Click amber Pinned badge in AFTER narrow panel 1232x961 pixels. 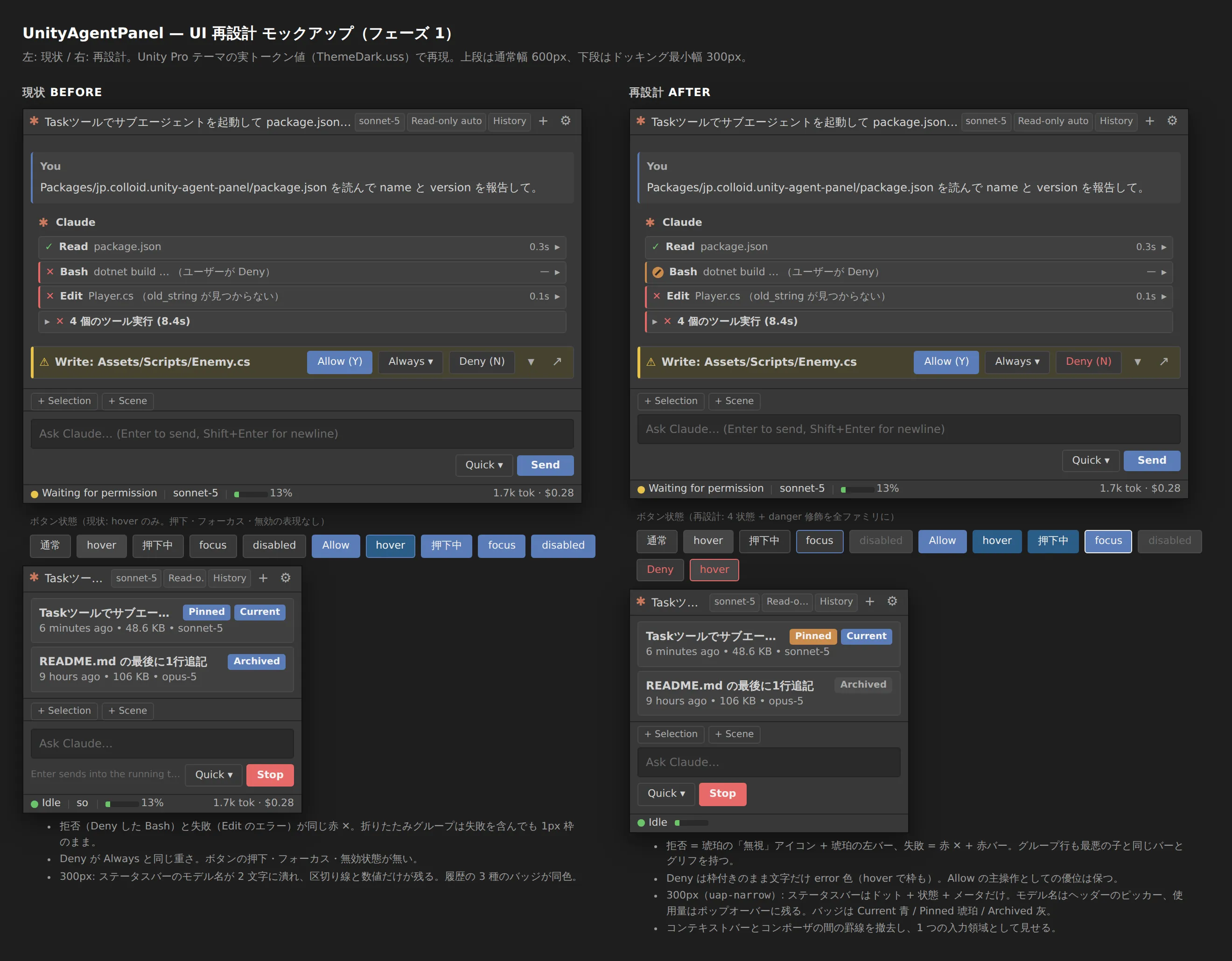point(813,636)
